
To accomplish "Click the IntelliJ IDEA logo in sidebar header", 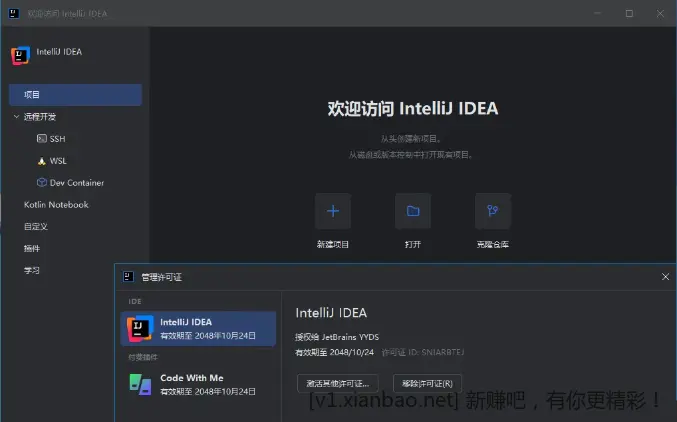I will point(20,55).
